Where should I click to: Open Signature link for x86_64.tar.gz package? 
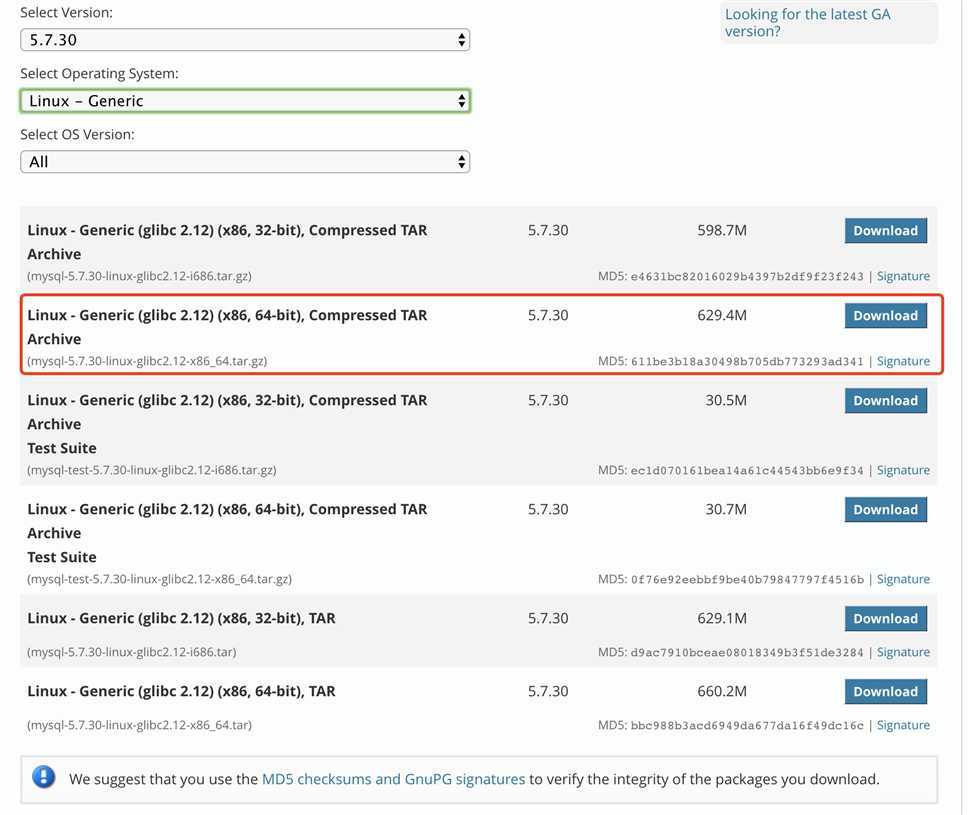[x=903, y=362]
